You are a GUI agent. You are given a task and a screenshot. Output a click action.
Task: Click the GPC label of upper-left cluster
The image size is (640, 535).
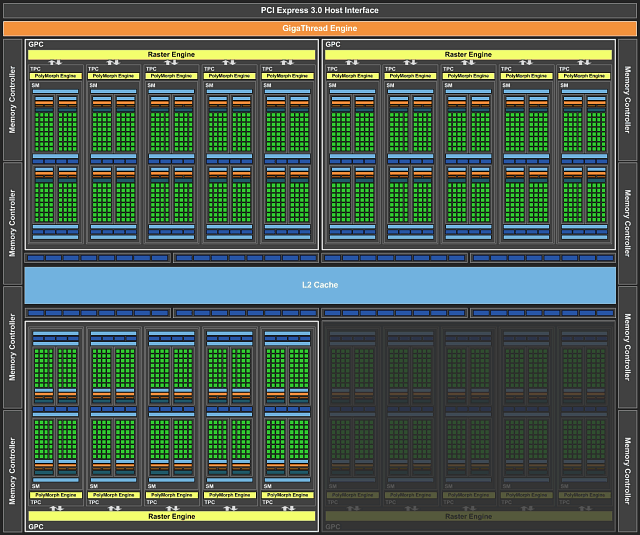tap(37, 45)
